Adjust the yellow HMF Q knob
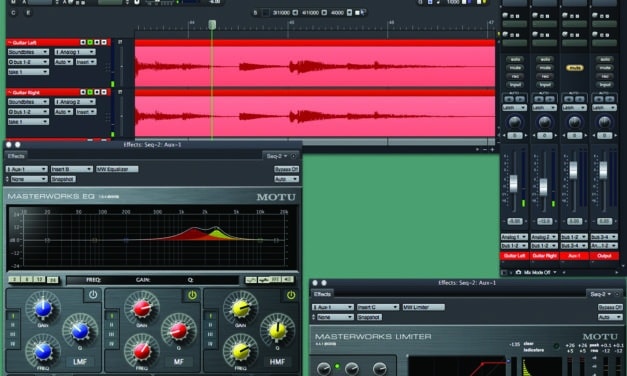The width and height of the screenshot is (627, 376). [277, 330]
